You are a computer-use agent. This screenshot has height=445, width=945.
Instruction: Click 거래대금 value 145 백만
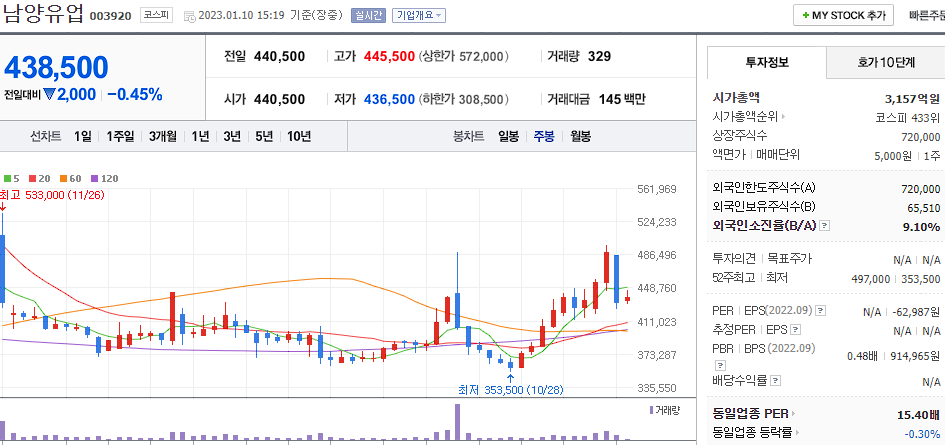pyautogui.click(x=622, y=99)
